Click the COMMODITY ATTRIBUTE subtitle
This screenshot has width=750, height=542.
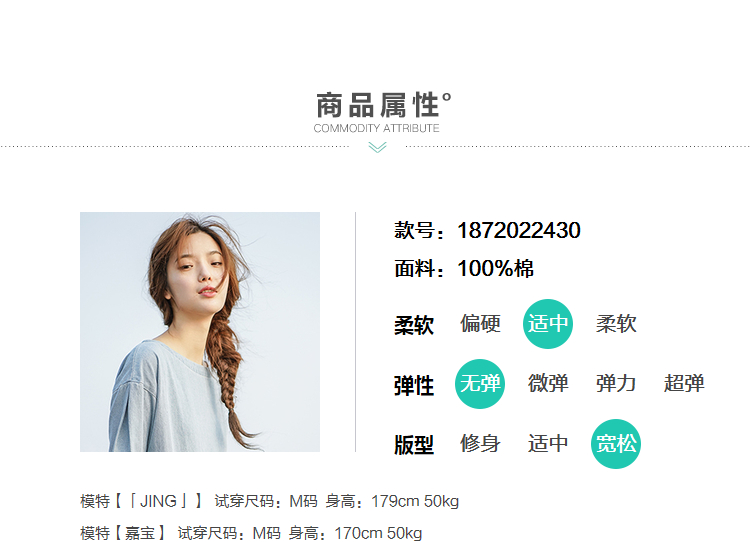pyautogui.click(x=376, y=128)
